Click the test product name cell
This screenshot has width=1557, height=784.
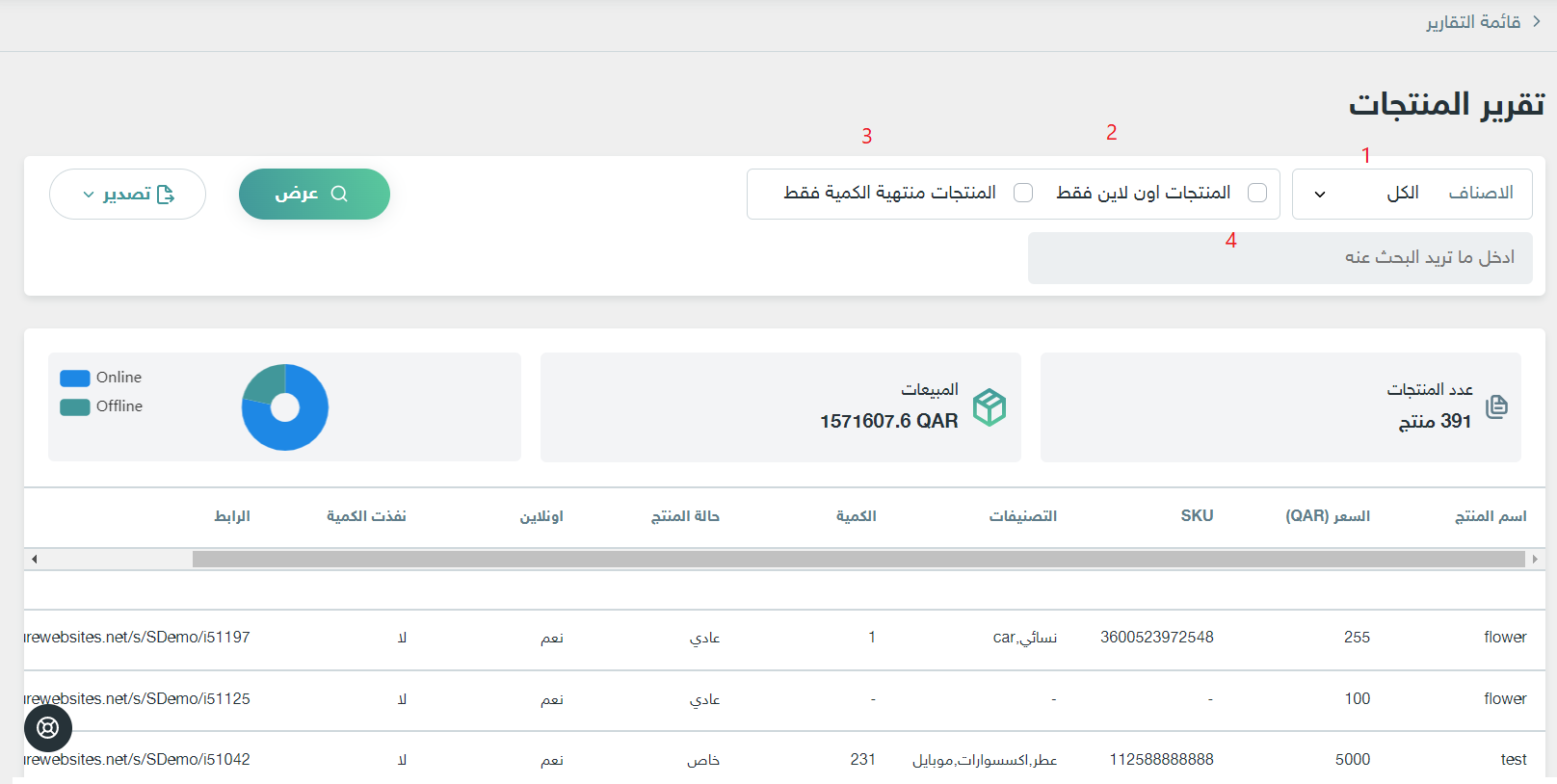coord(1514,760)
